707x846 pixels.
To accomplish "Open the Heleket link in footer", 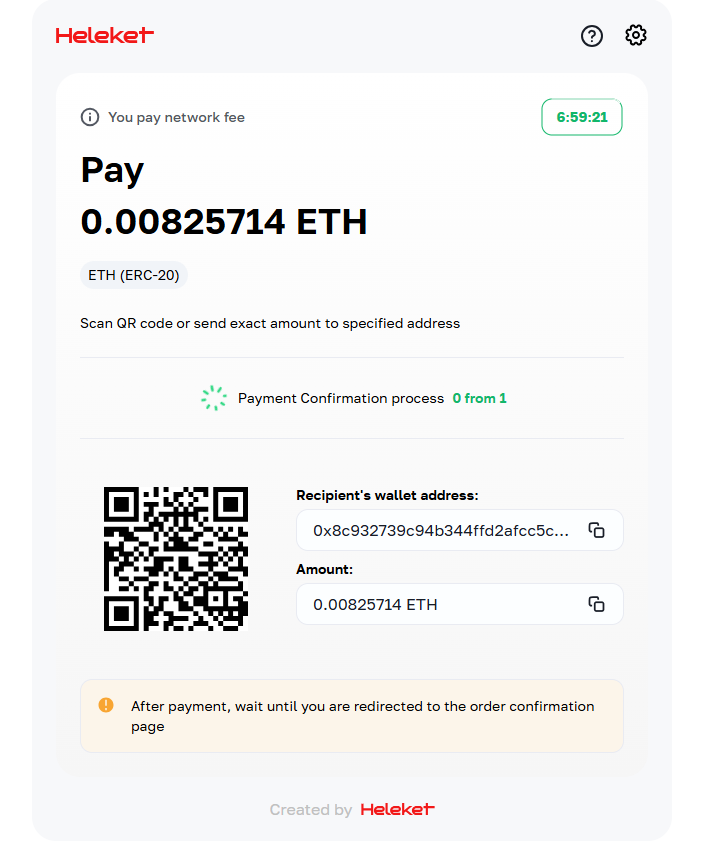I will click(398, 809).
